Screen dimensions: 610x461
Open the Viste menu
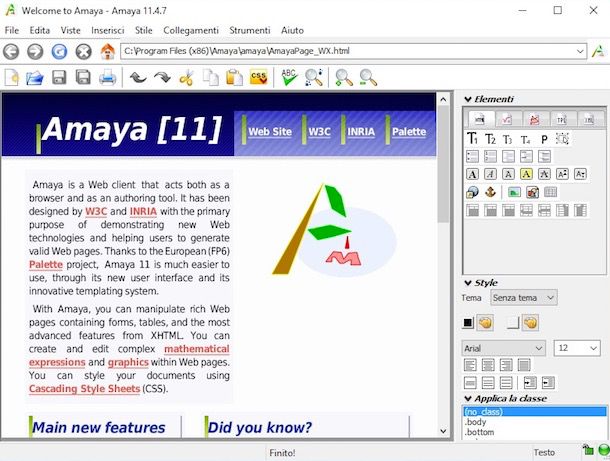coord(70,30)
